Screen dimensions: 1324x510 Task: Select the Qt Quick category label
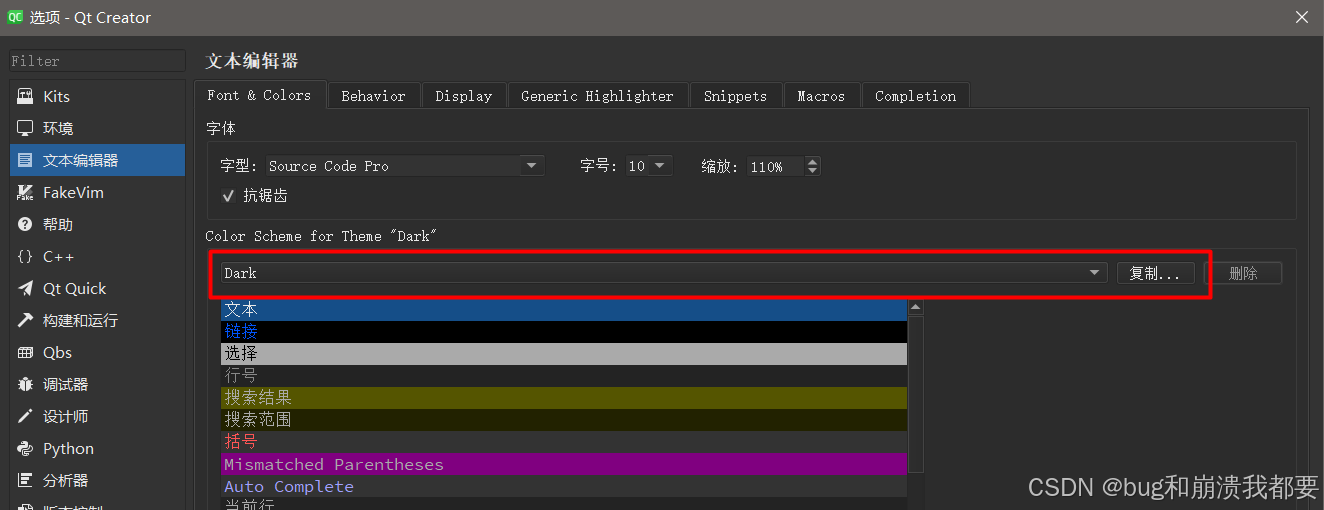click(74, 288)
